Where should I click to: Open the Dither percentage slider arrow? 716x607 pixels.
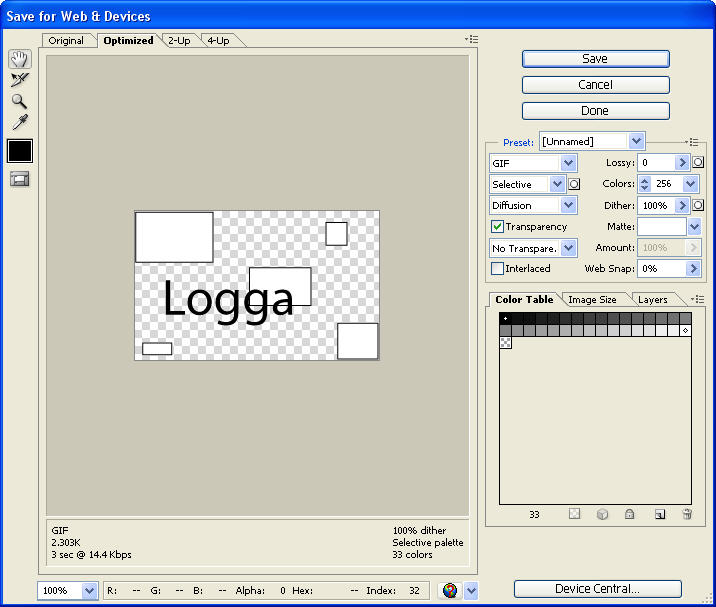pyautogui.click(x=682, y=205)
